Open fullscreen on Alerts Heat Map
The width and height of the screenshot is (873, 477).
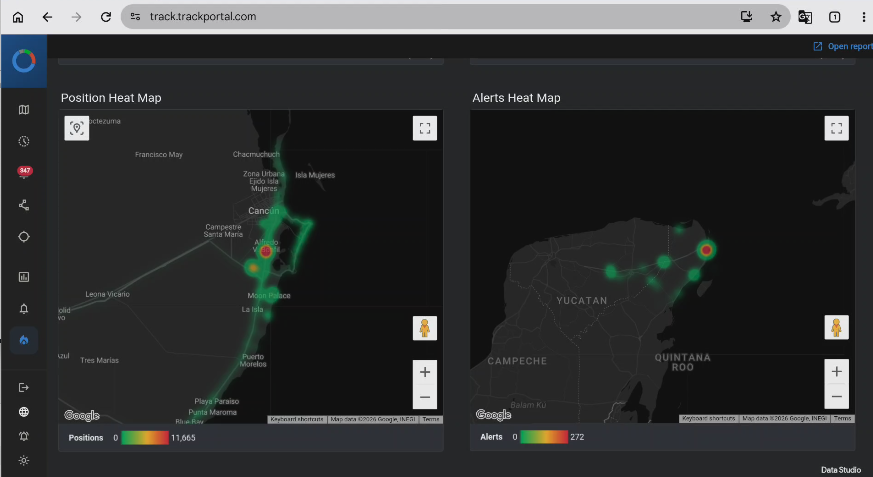tap(836, 129)
